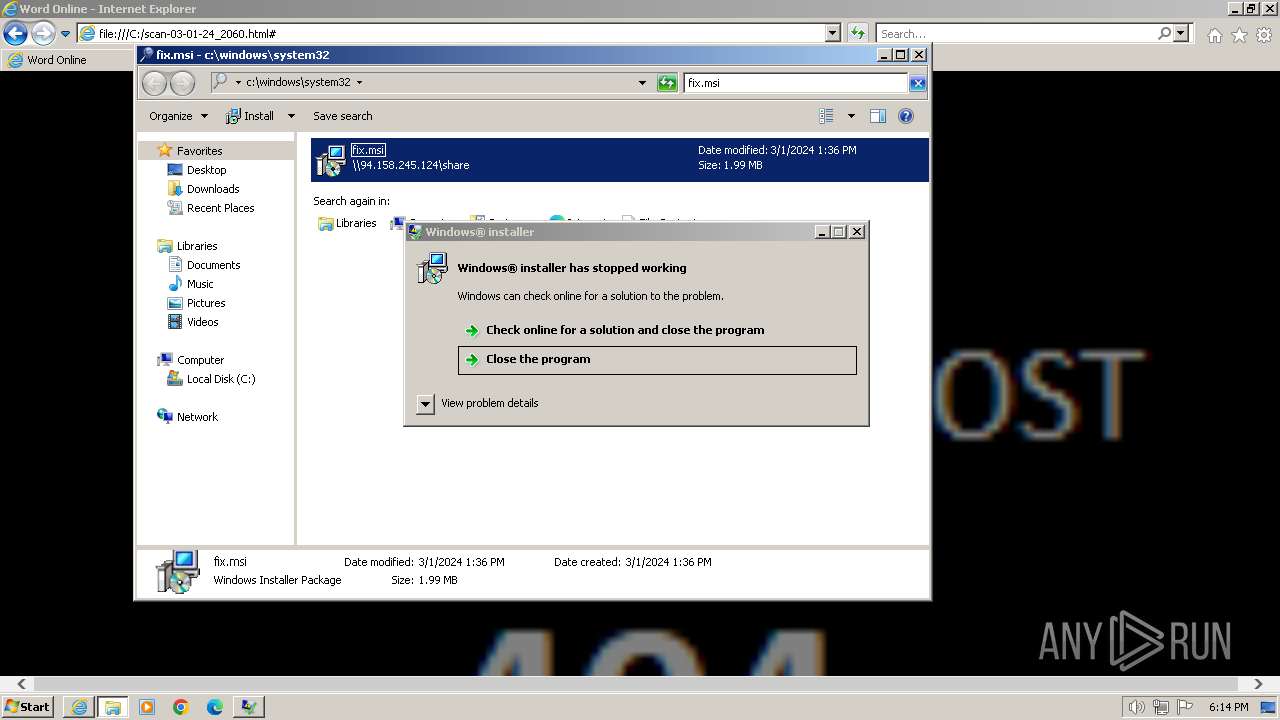Expand previous locations in Explorer address bar
Image resolution: width=1280 pixels, height=720 pixels.
(x=642, y=83)
